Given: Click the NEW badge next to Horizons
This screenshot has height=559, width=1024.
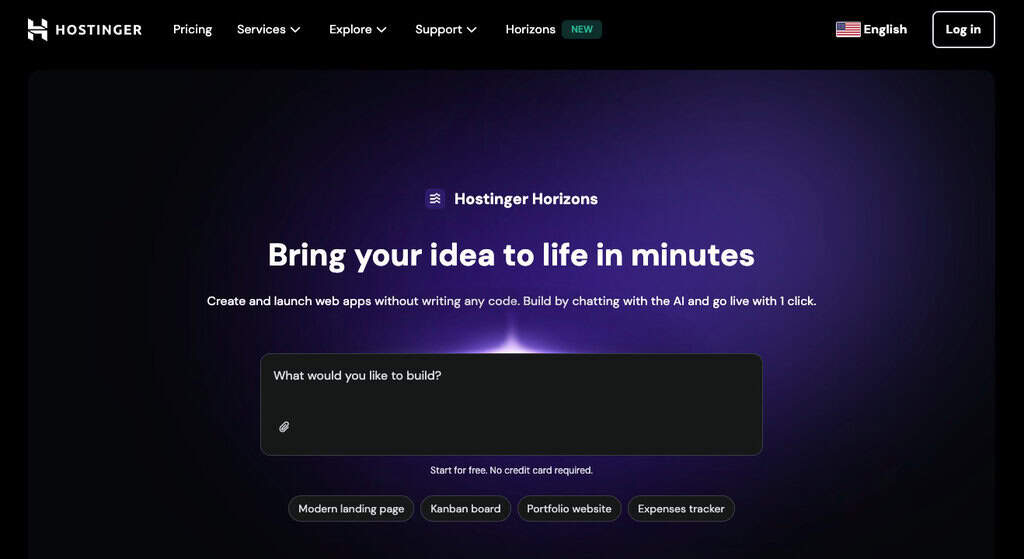Looking at the screenshot, I should (x=582, y=29).
